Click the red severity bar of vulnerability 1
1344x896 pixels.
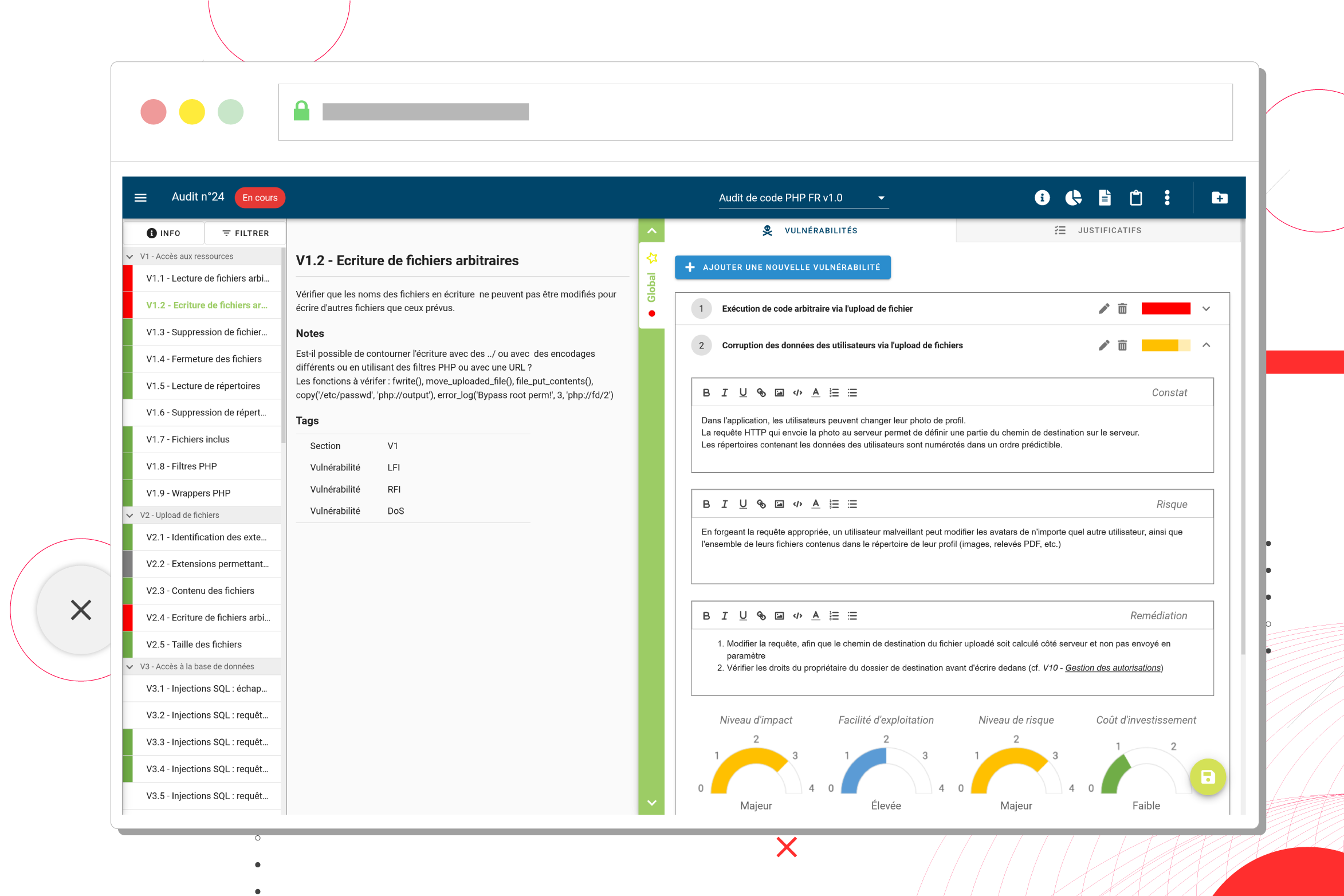[x=1166, y=309]
